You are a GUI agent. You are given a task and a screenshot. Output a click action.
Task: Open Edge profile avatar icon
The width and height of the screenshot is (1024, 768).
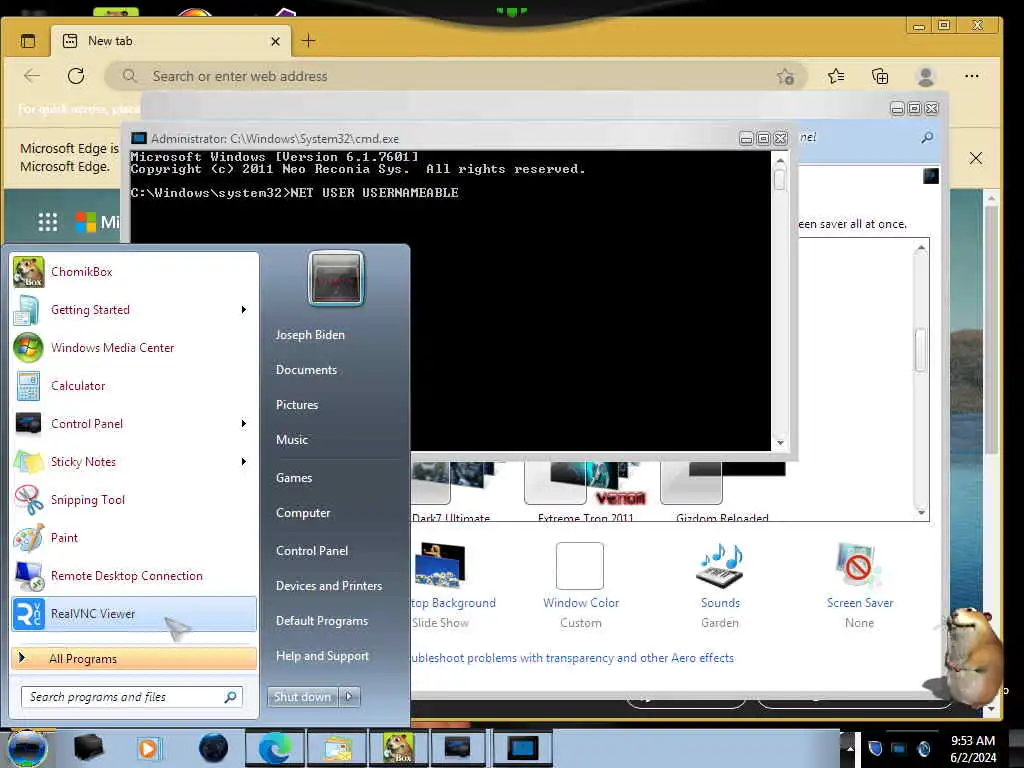click(x=925, y=76)
